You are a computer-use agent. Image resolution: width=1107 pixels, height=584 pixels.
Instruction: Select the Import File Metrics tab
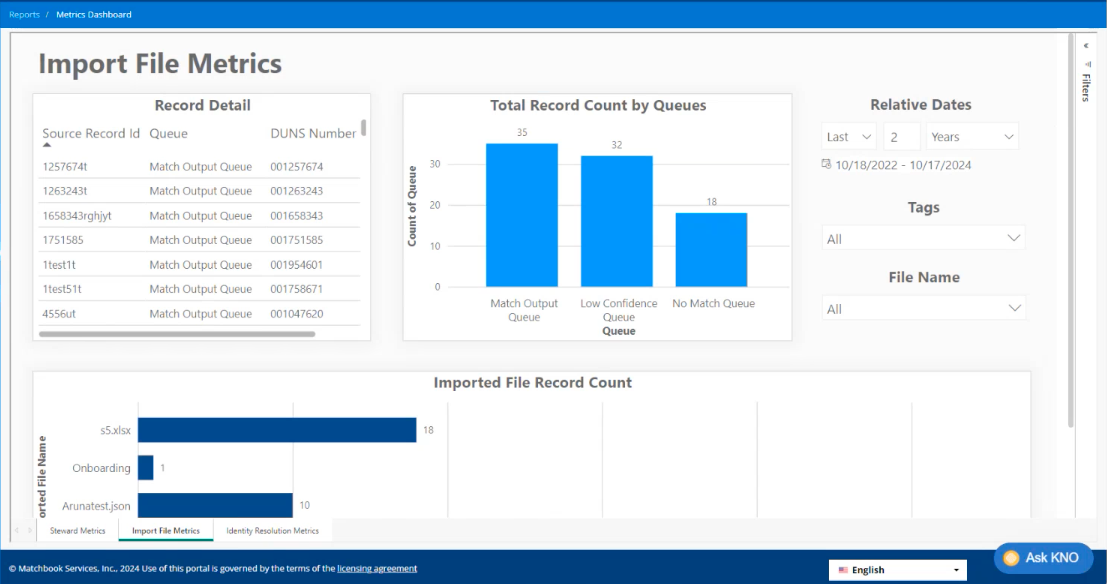(166, 530)
